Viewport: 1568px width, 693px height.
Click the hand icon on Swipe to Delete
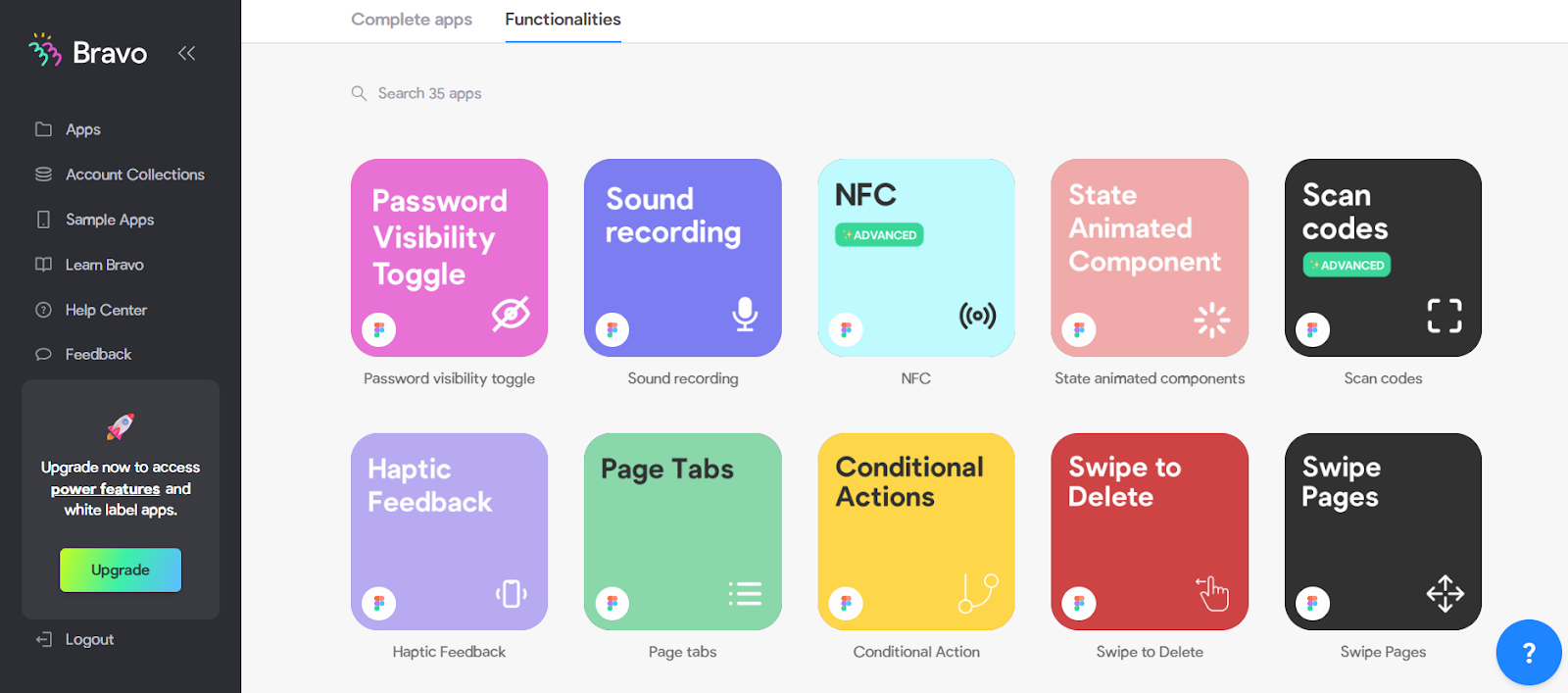1212,593
